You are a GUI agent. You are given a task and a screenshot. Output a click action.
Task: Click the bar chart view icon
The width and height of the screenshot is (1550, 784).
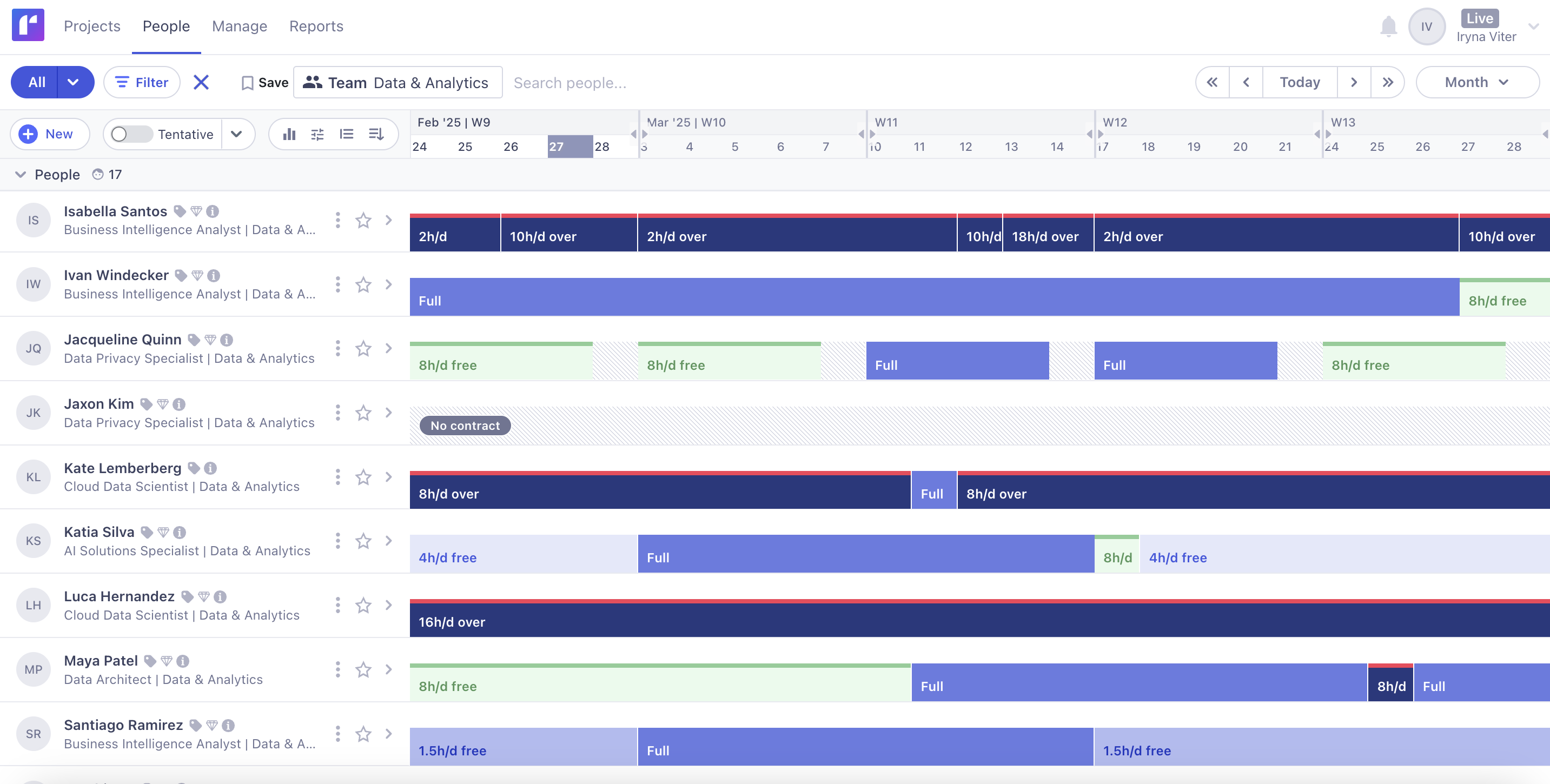pyautogui.click(x=289, y=134)
